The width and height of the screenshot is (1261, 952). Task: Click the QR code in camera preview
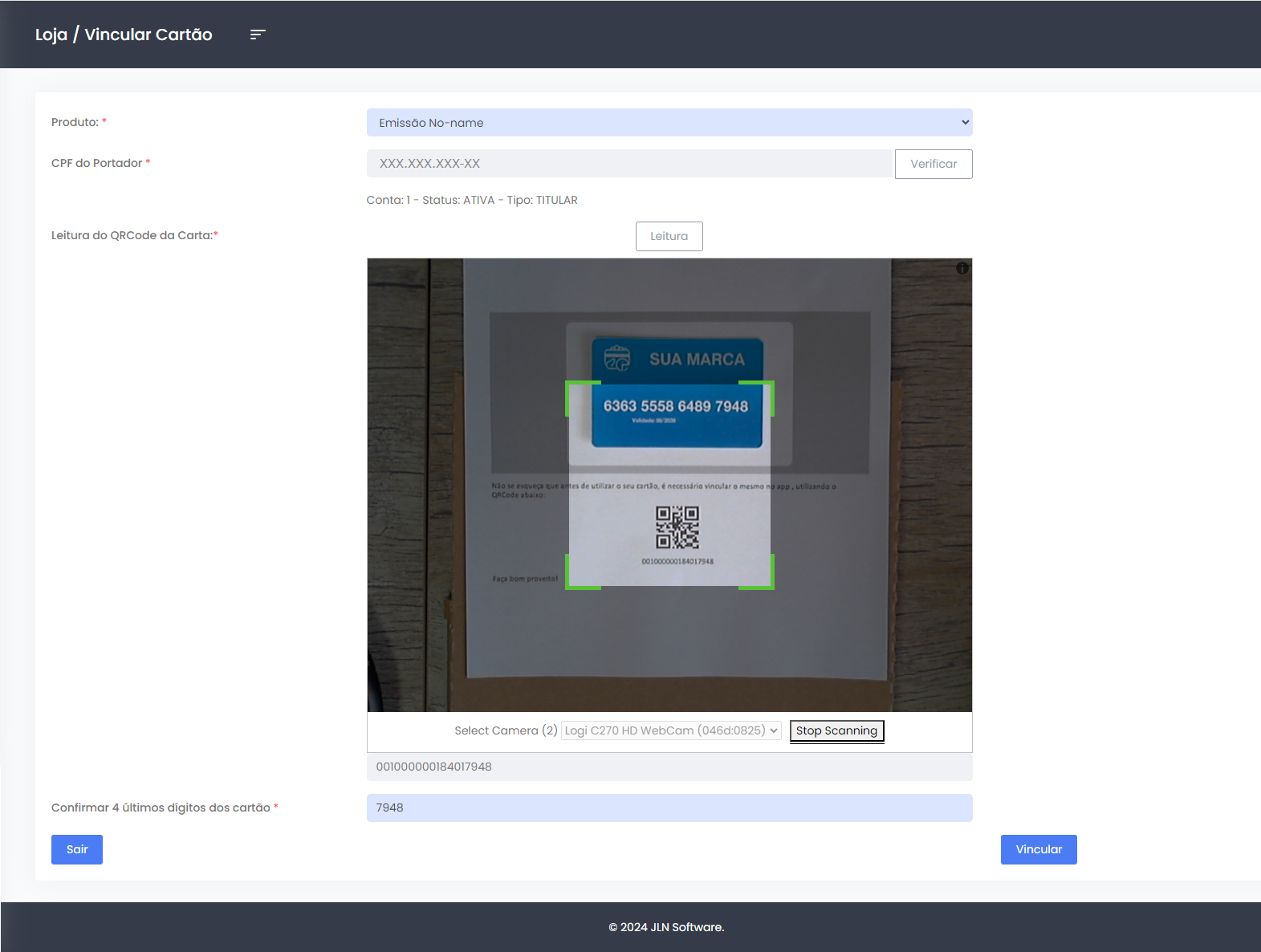pos(677,527)
